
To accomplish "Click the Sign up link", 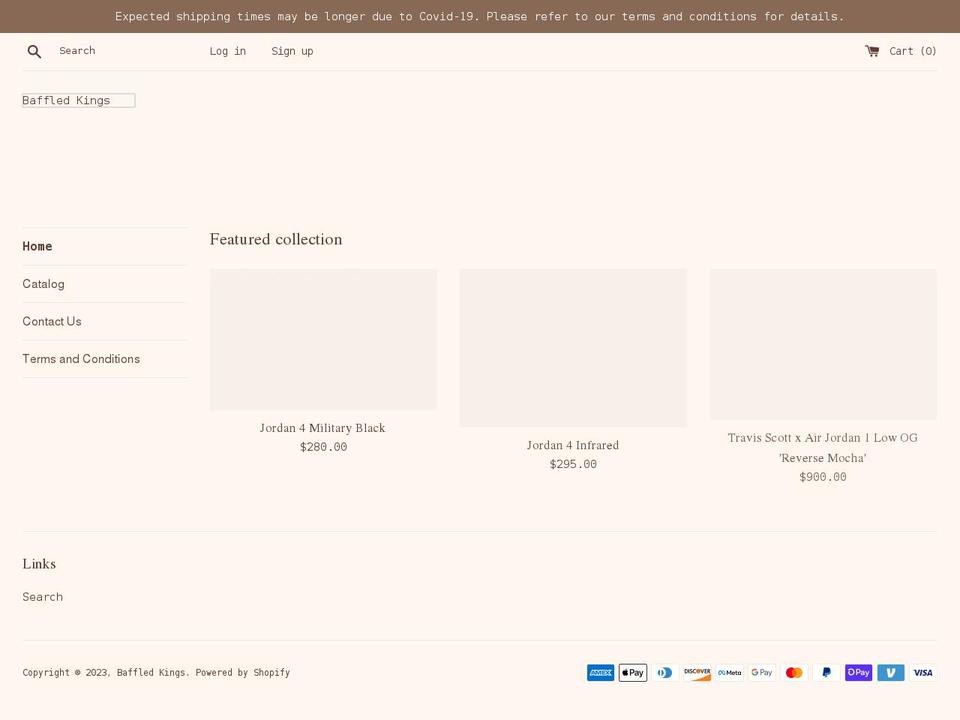I will (292, 51).
